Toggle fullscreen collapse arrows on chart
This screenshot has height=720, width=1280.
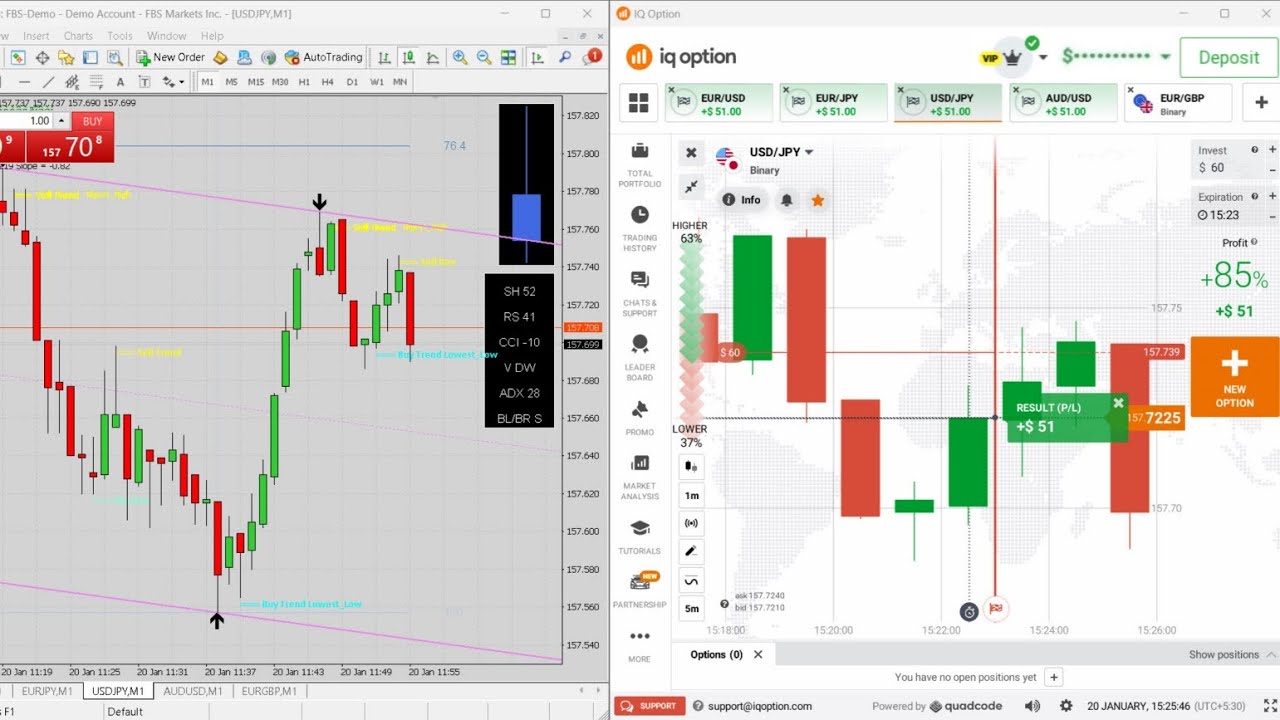[691, 186]
